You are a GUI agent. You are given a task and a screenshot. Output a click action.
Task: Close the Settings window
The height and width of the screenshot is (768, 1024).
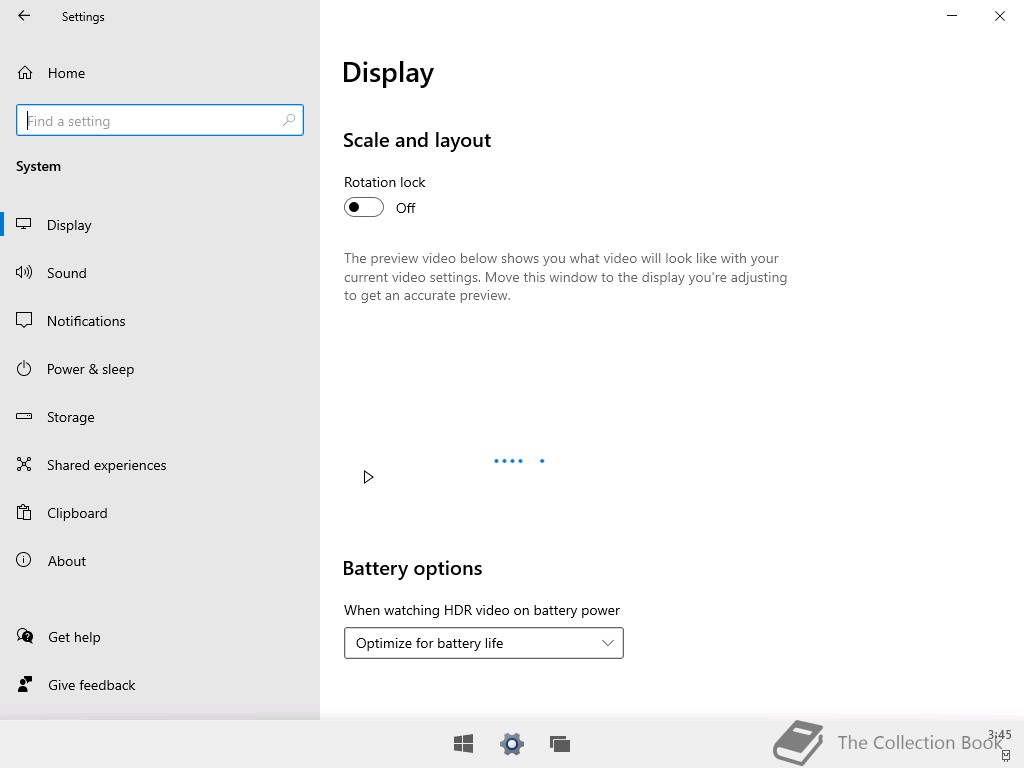tap(1000, 16)
